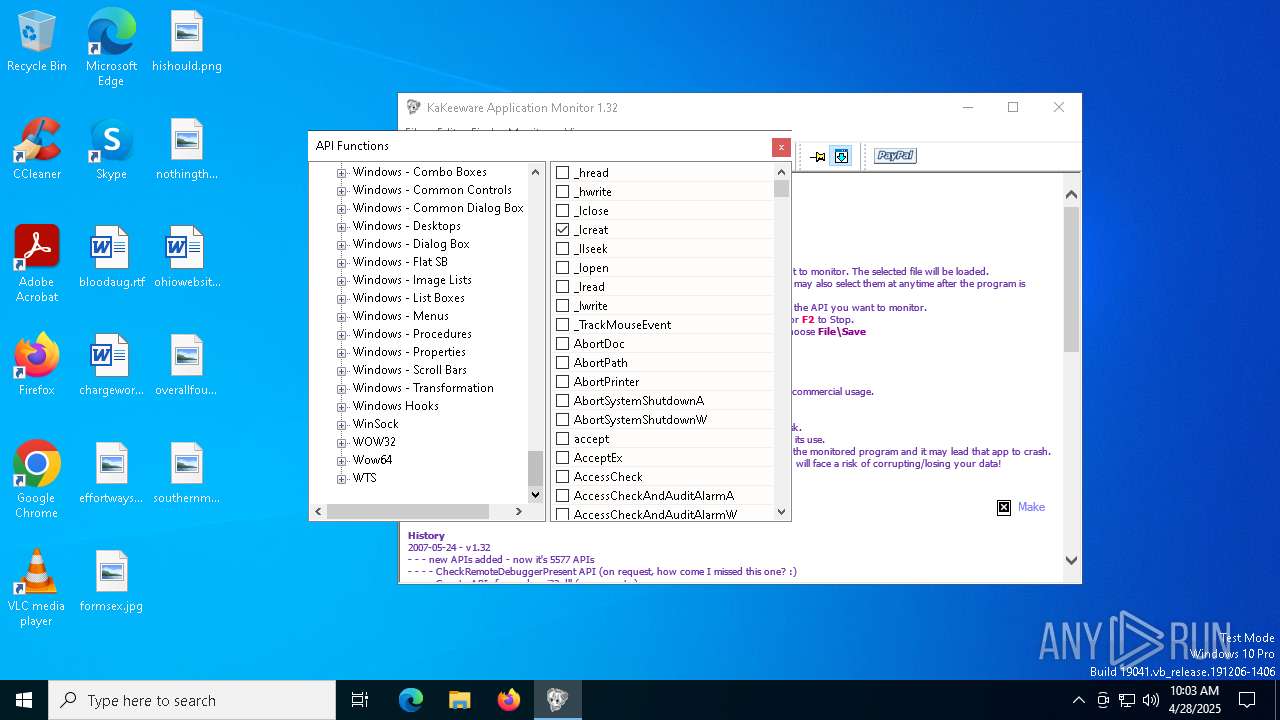Click the window with down-arrow toolbar icon
1280x720 pixels.
(x=841, y=156)
